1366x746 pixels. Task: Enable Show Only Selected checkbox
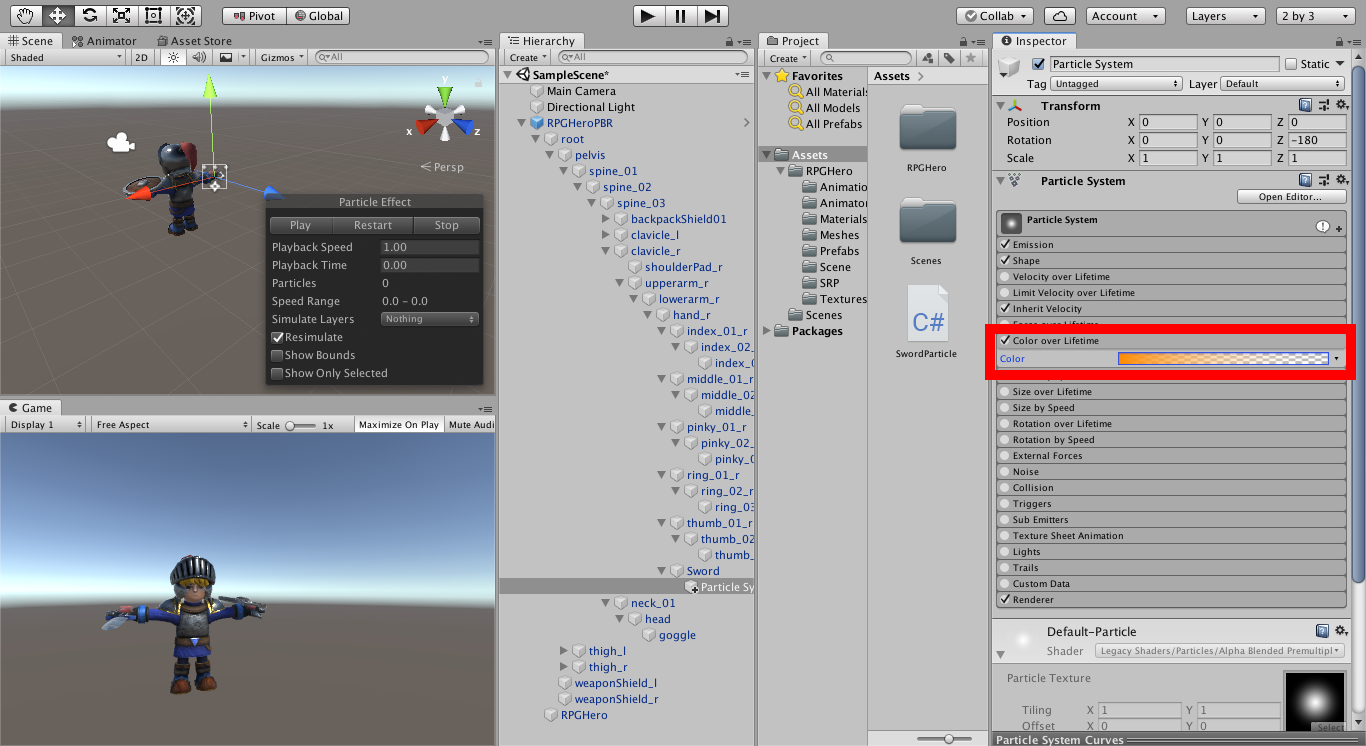coord(278,373)
